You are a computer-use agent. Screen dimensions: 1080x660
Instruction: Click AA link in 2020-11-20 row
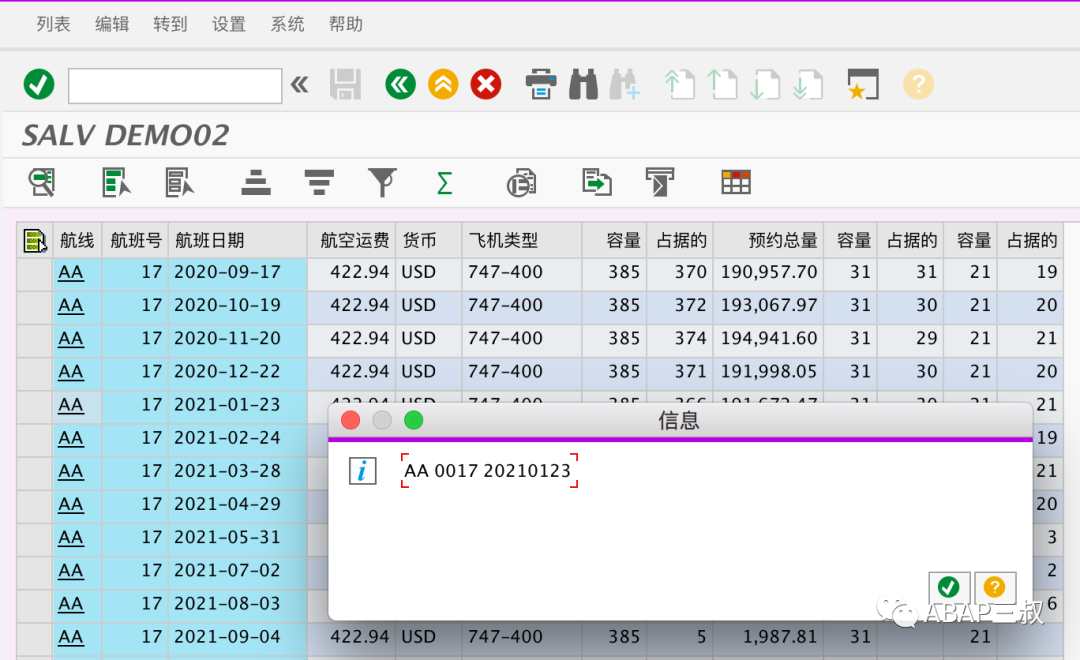coord(71,339)
